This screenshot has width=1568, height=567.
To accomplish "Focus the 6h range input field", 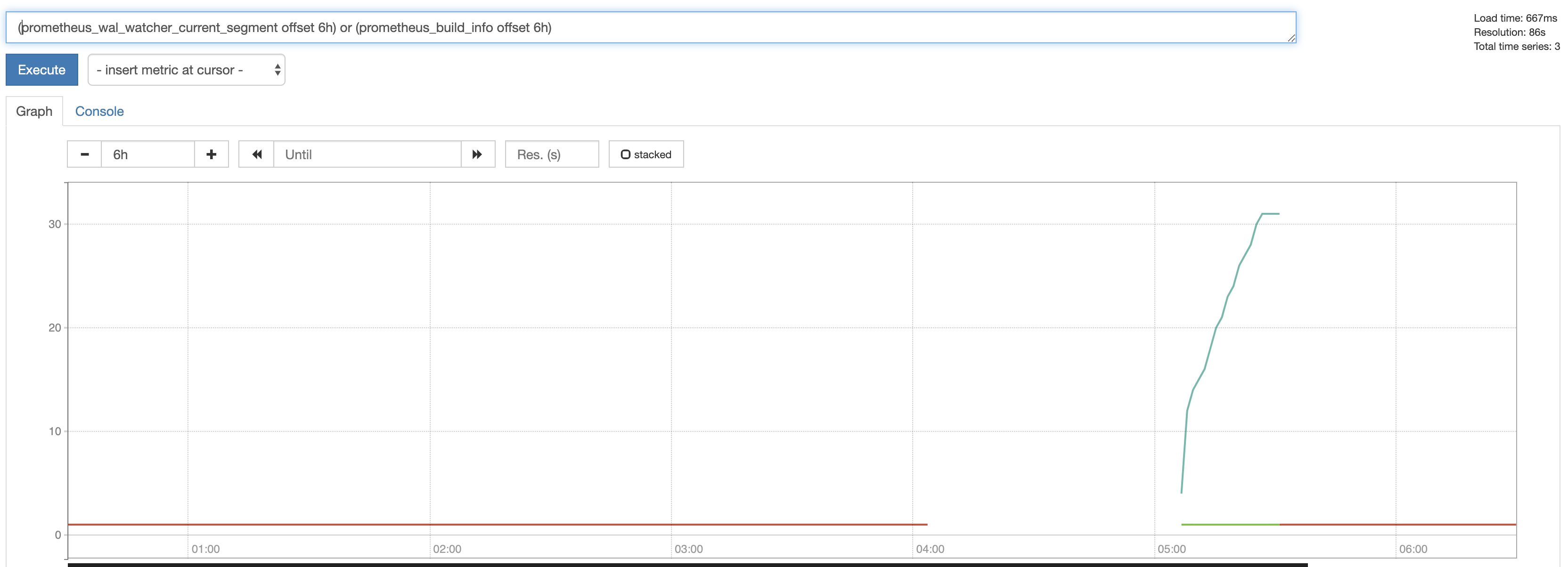I will 148,154.
